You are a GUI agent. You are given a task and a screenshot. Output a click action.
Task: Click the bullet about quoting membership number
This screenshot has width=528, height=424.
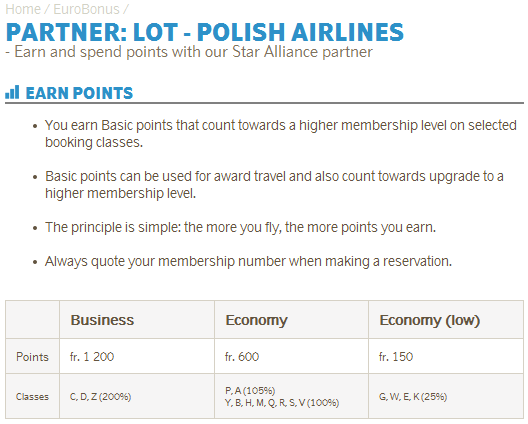249,261
